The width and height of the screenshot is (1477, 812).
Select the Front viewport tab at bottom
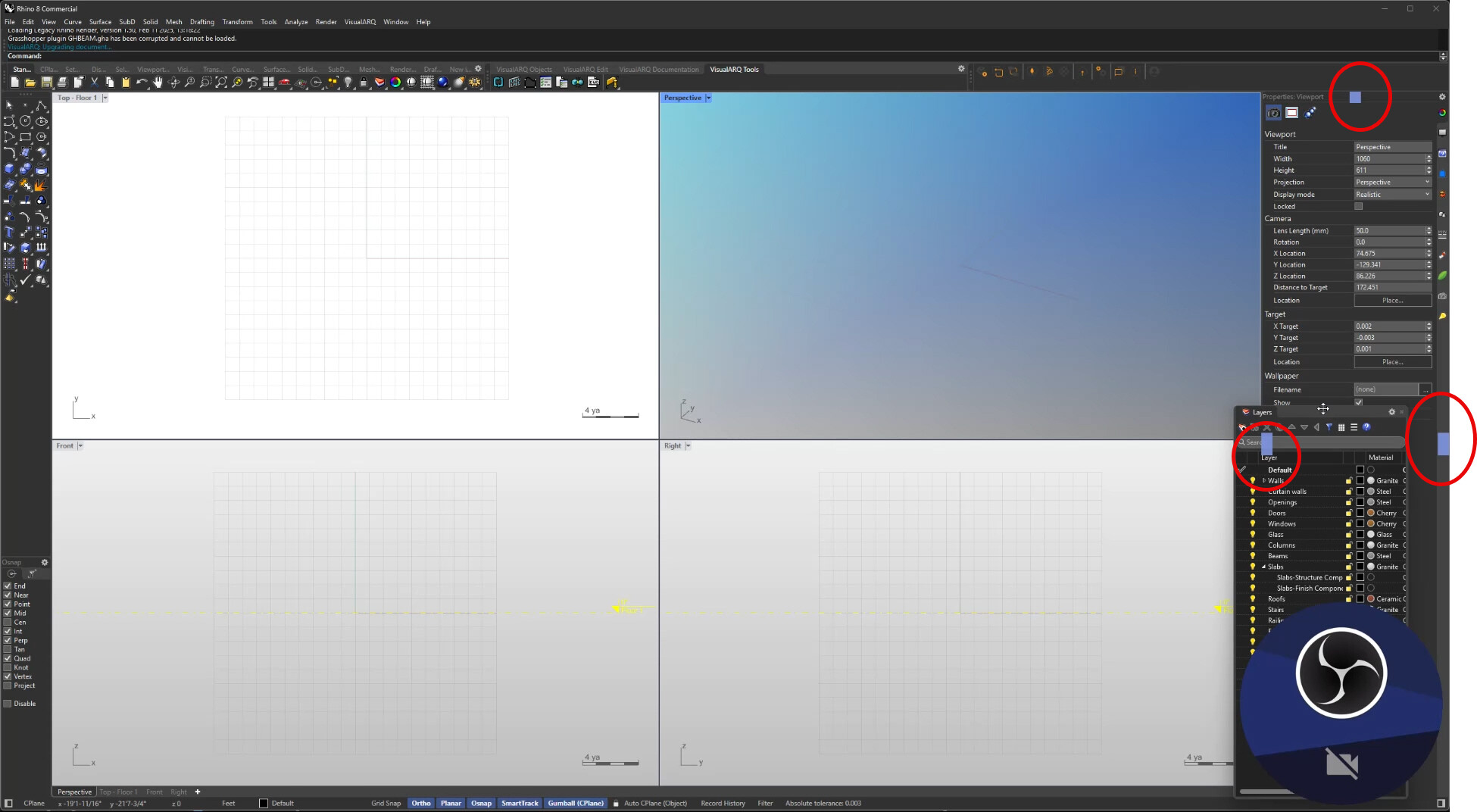(155, 792)
